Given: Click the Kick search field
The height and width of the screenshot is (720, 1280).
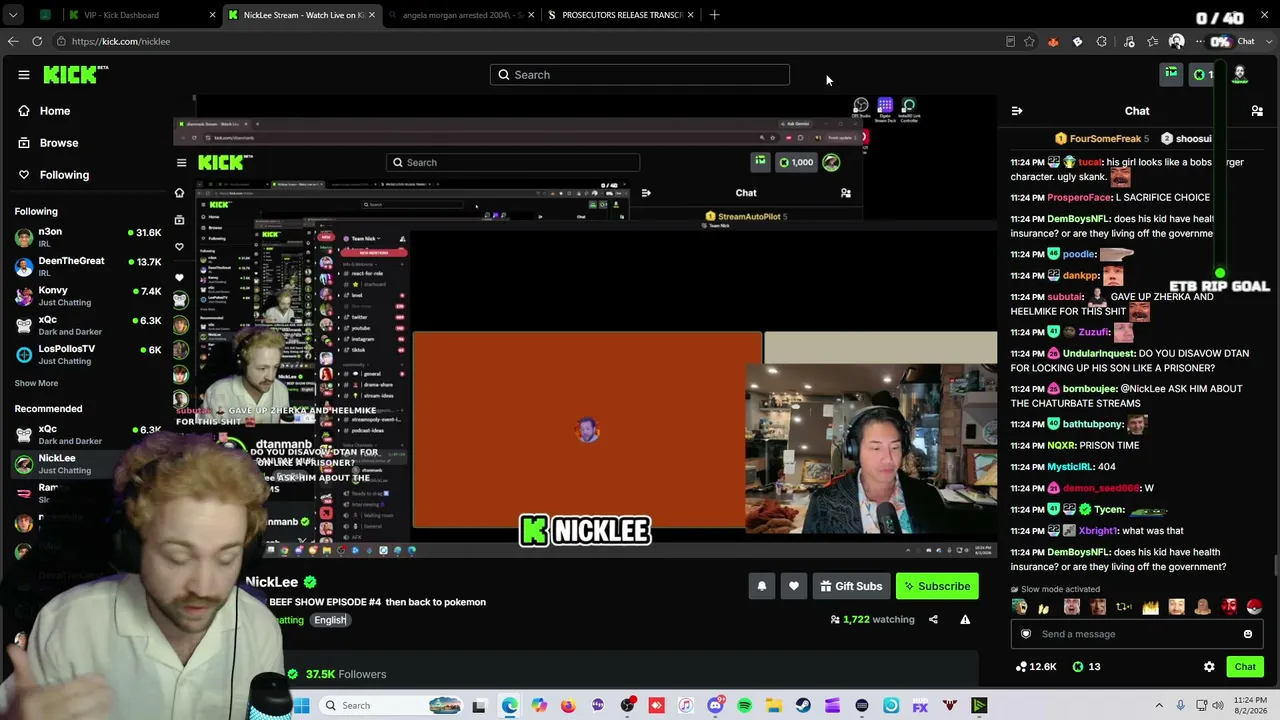Looking at the screenshot, I should (640, 75).
